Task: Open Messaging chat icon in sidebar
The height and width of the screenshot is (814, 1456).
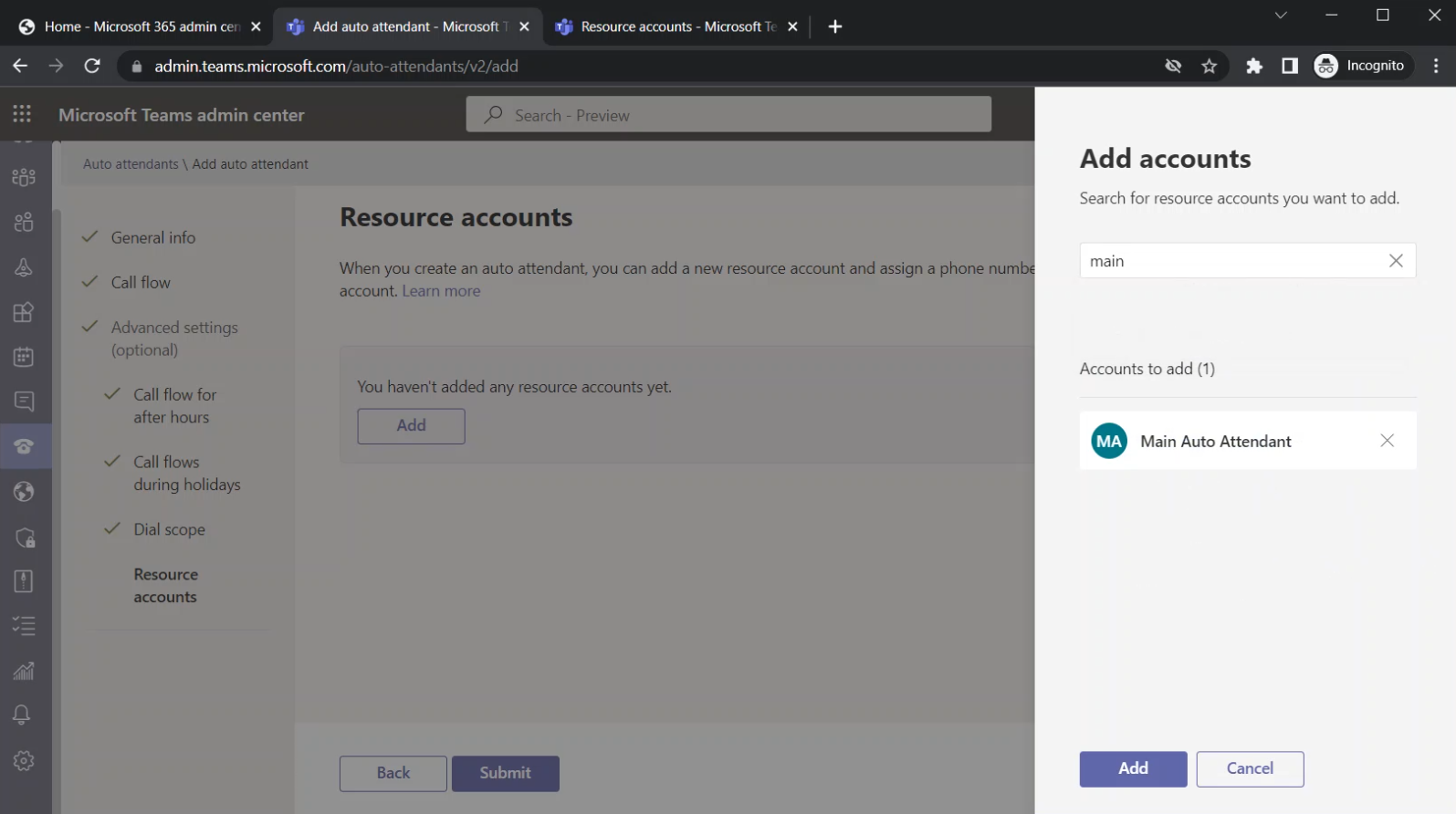Action: (x=24, y=402)
